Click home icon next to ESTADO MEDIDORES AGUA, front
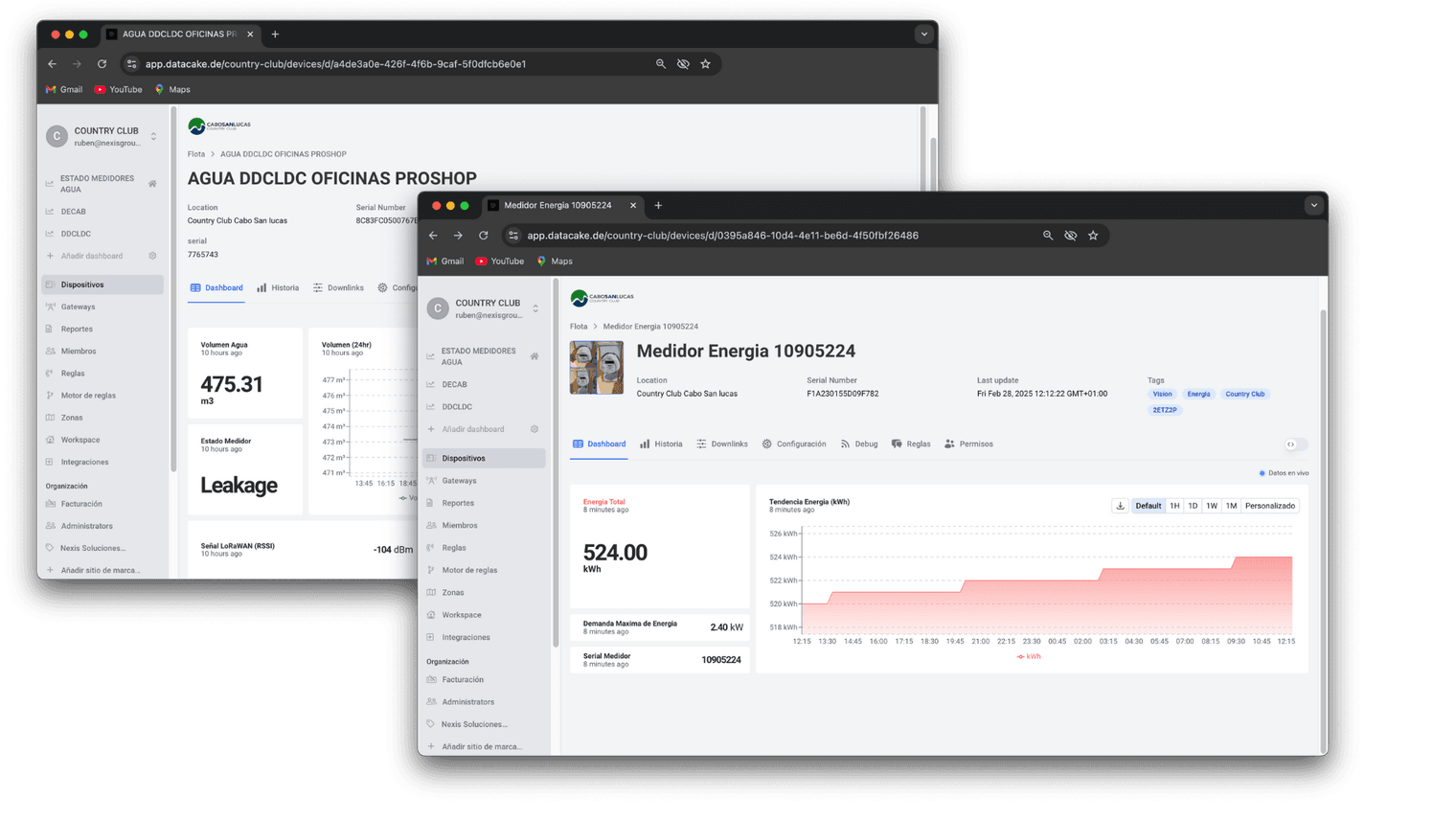Image resolution: width=1456 pixels, height=819 pixels. pos(535,356)
